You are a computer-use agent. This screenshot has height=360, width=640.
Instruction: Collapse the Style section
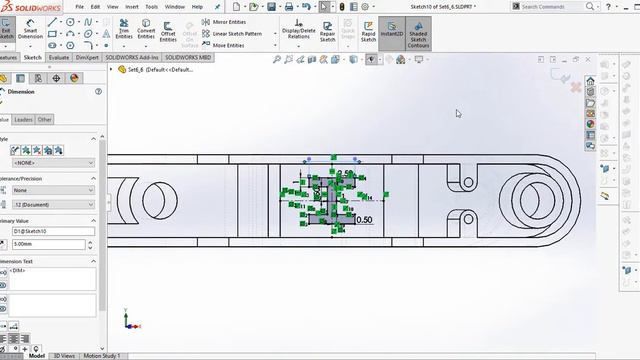tap(93, 139)
